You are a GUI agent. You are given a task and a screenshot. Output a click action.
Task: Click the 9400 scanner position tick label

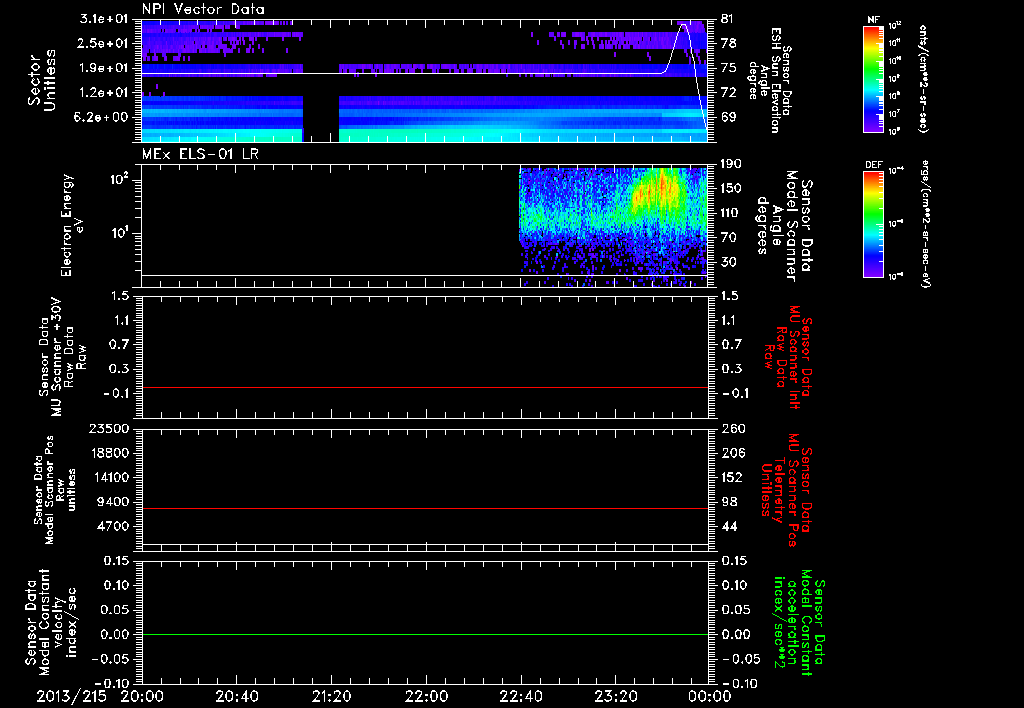pos(112,502)
